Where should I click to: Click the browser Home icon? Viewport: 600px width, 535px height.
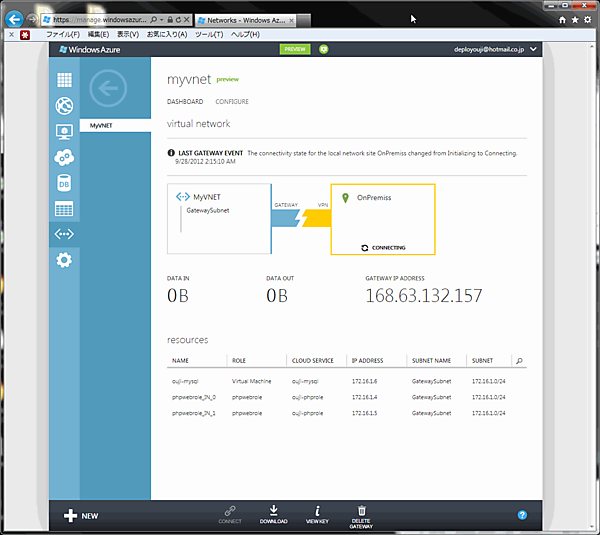pos(562,20)
